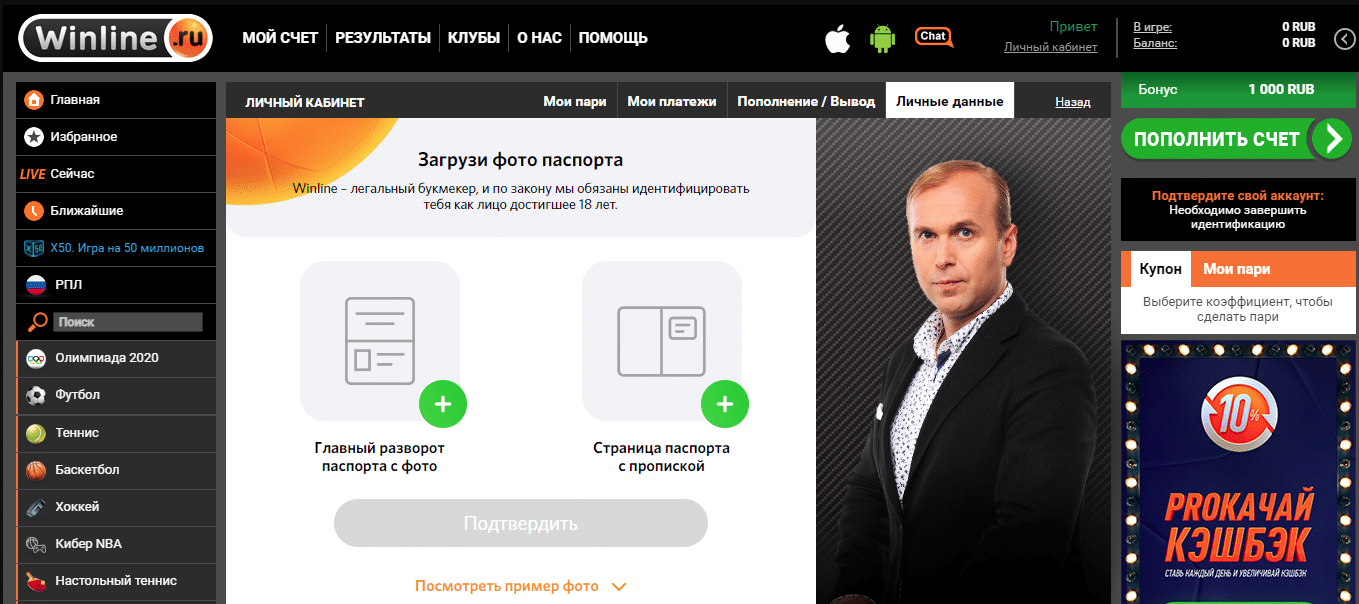
Task: Click the Подтвердить button
Action: click(521, 523)
